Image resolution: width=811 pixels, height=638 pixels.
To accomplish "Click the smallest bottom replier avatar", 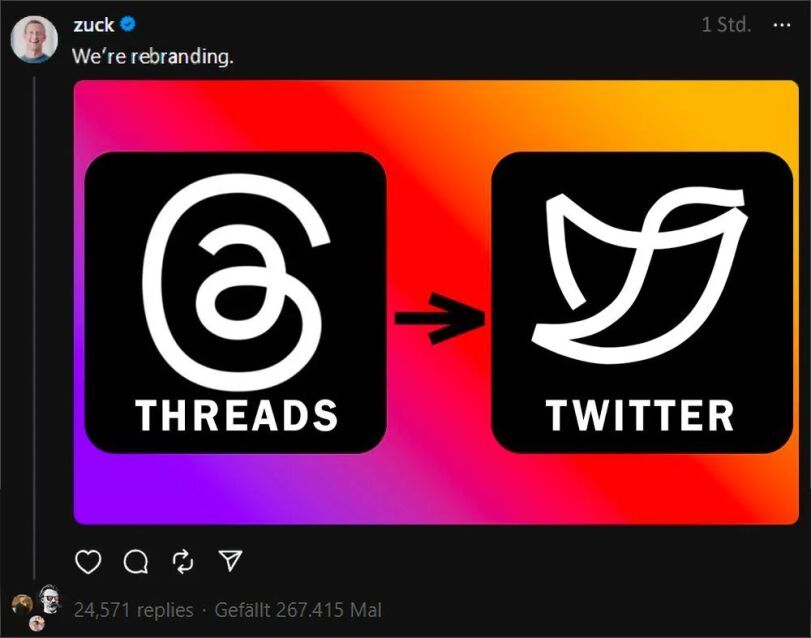I will [x=36, y=624].
